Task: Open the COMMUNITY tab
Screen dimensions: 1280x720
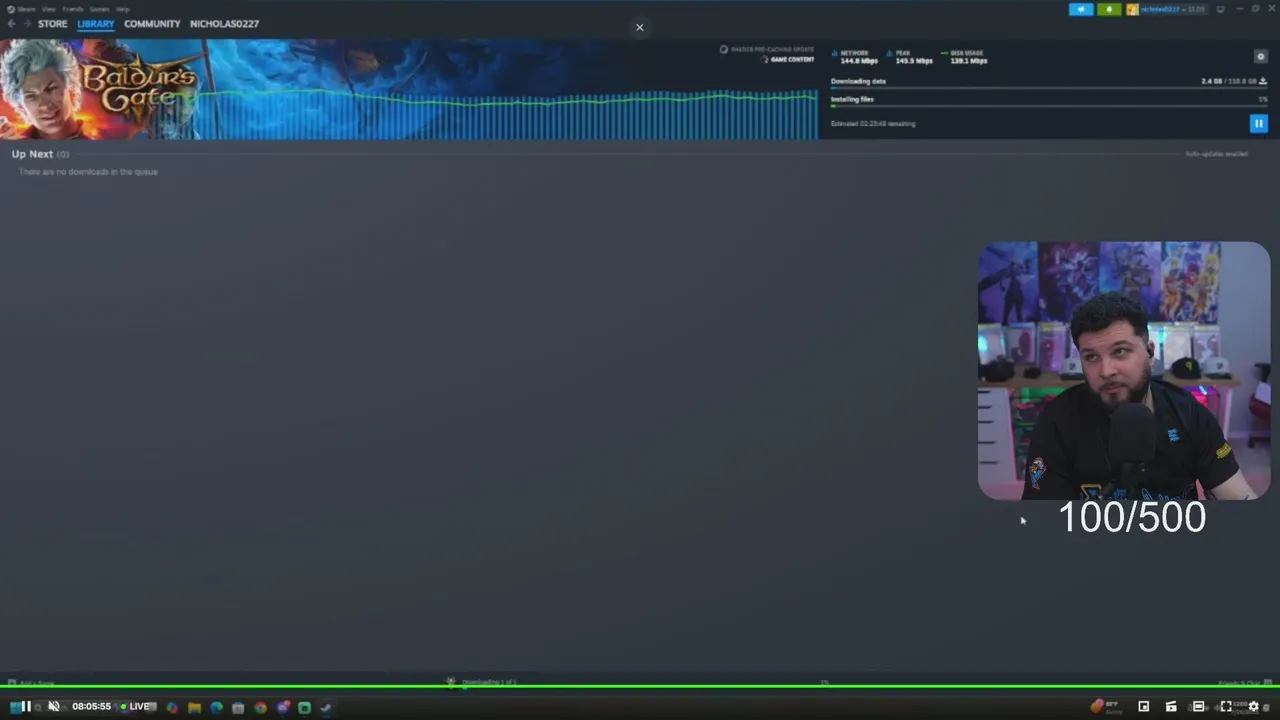Action: click(152, 24)
